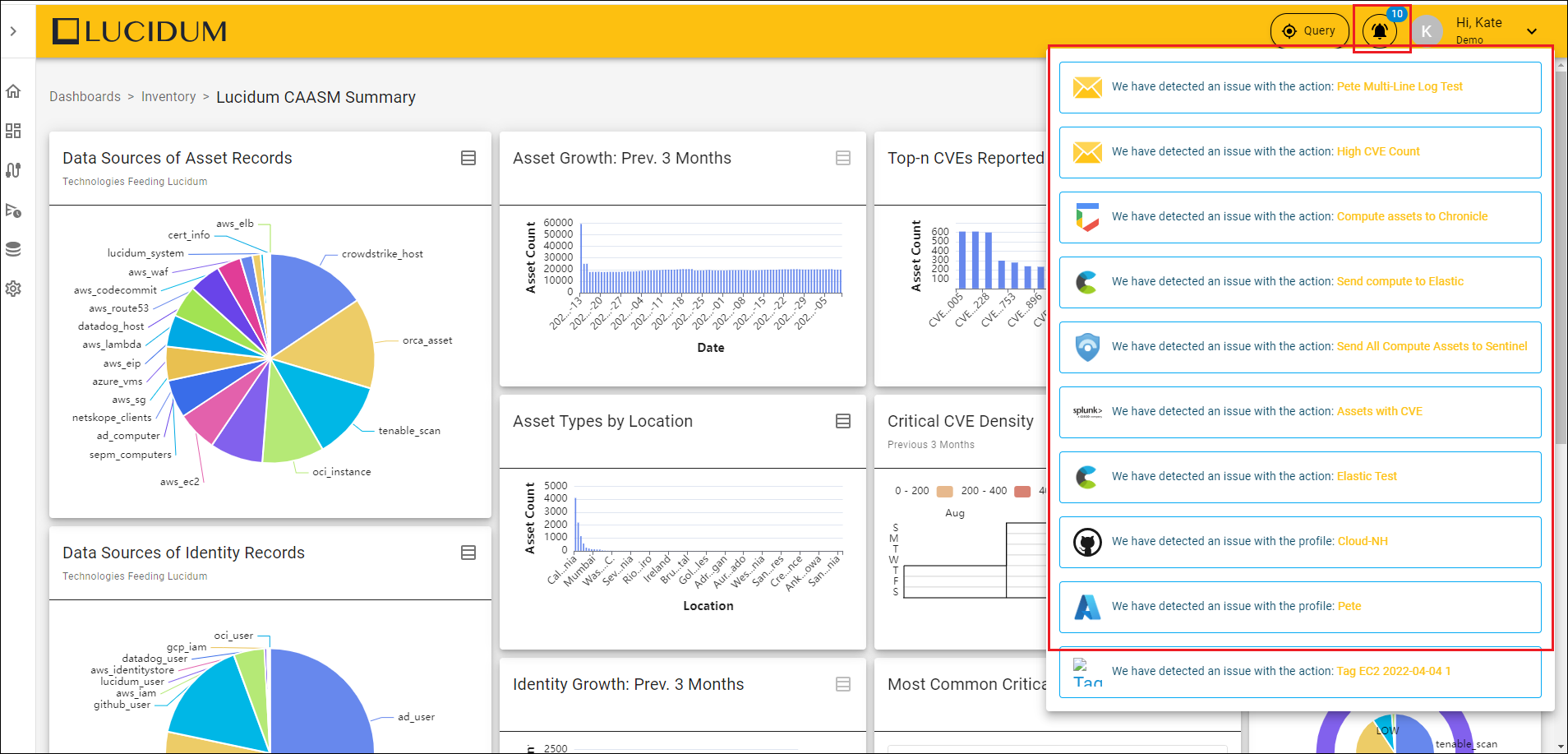Image resolution: width=1568 pixels, height=754 pixels.
Task: Click the K user avatar
Action: 1427,31
